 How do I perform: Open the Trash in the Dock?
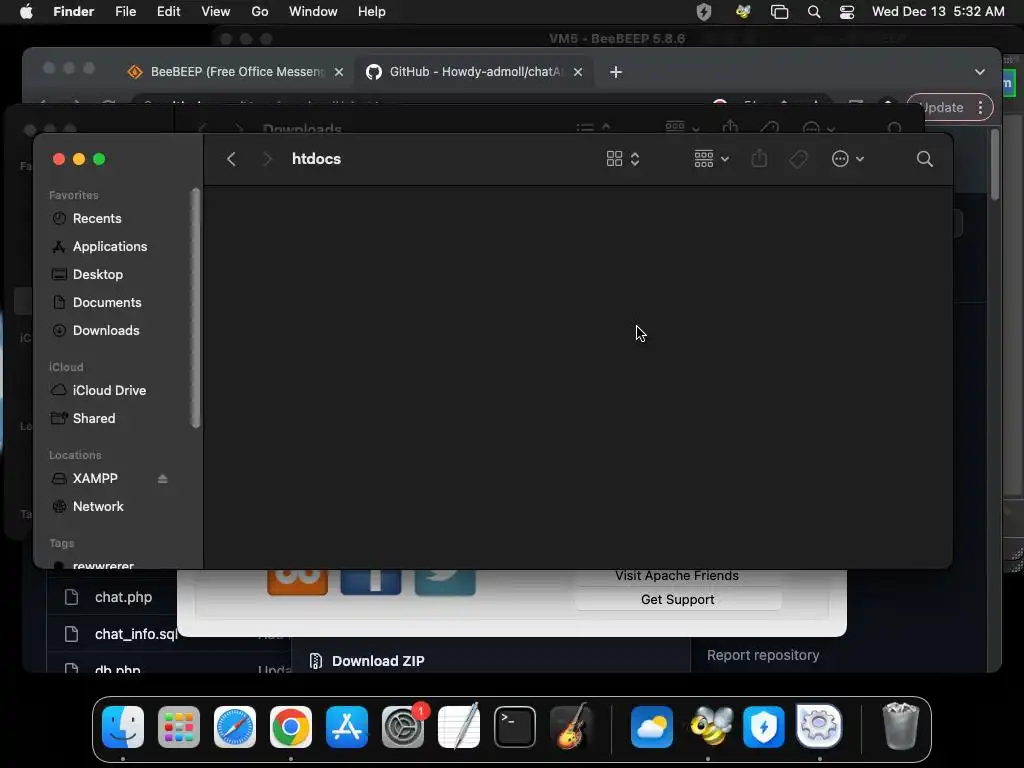(901, 726)
